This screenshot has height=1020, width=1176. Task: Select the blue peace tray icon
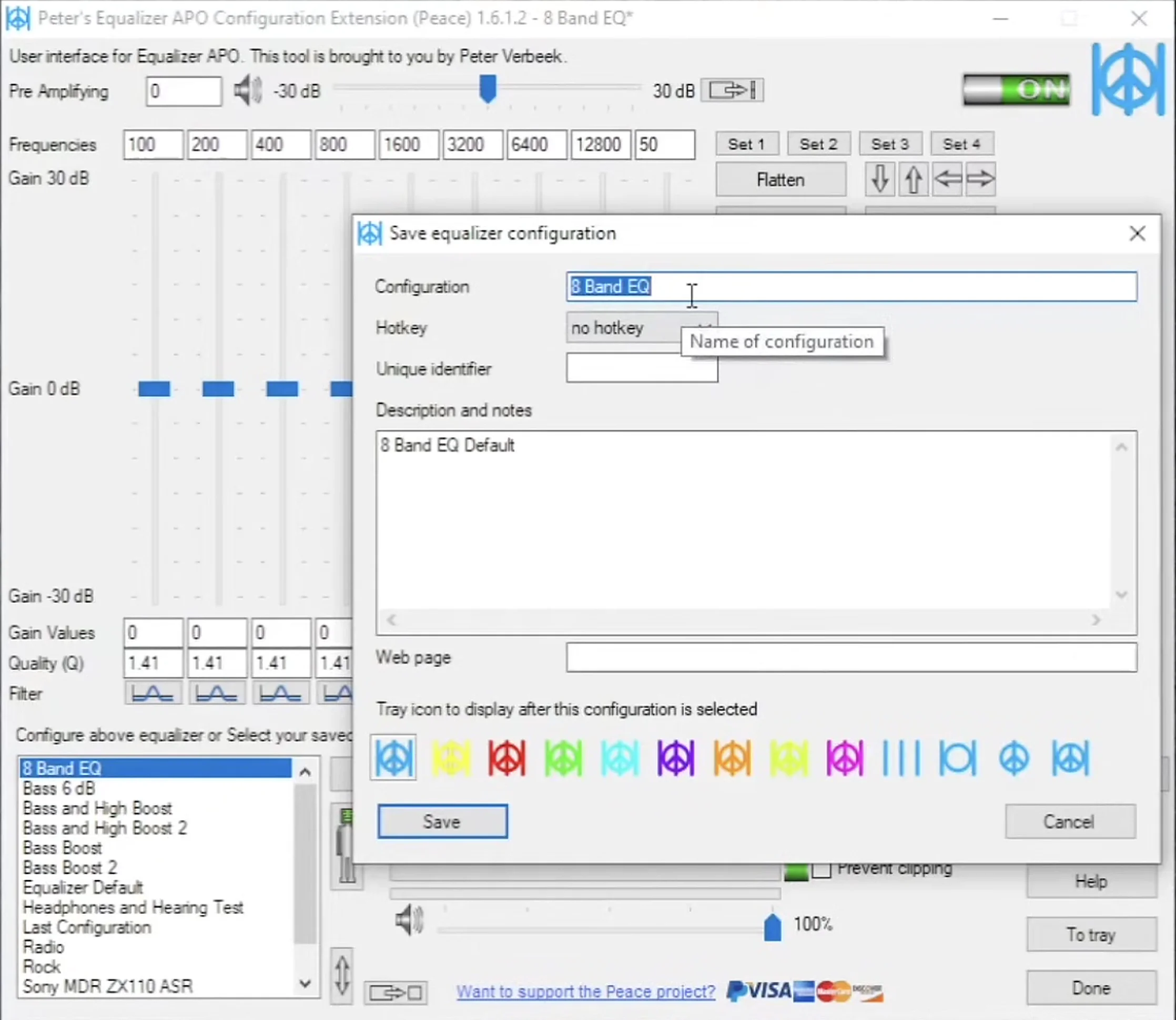pyautogui.click(x=393, y=758)
